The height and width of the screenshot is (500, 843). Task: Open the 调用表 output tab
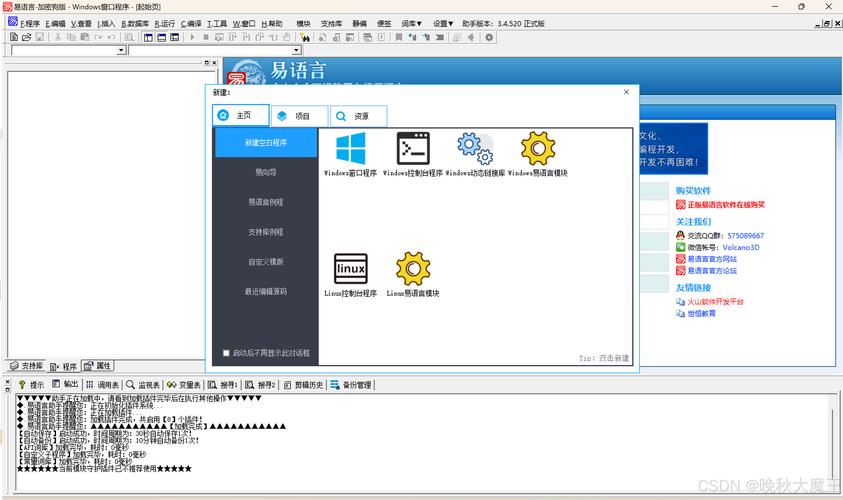point(103,385)
